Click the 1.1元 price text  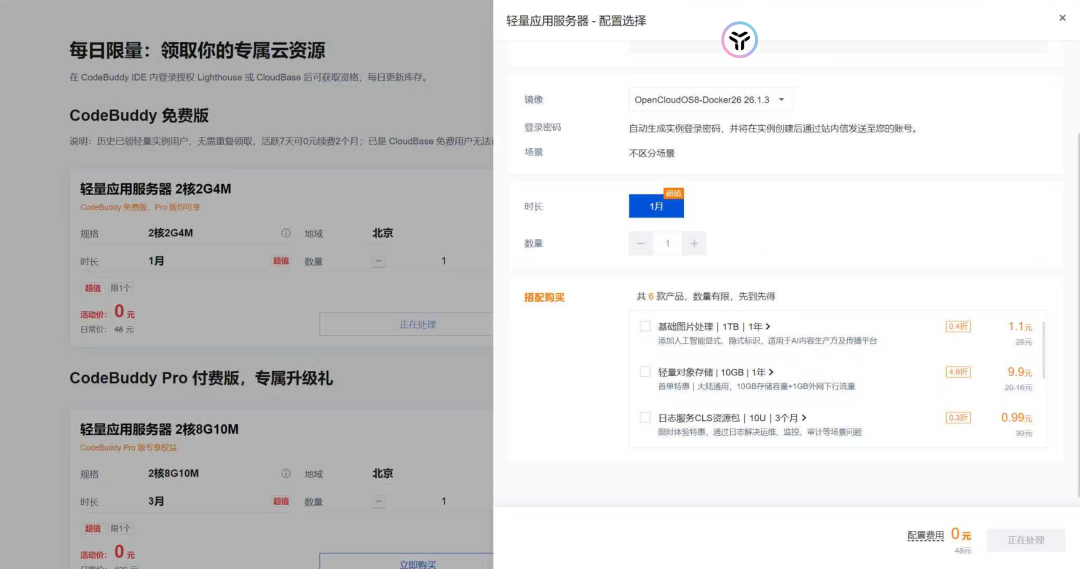click(1020, 327)
